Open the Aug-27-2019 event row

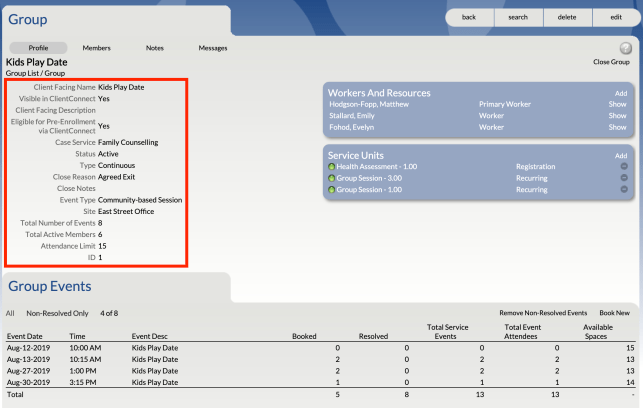tap(321, 371)
